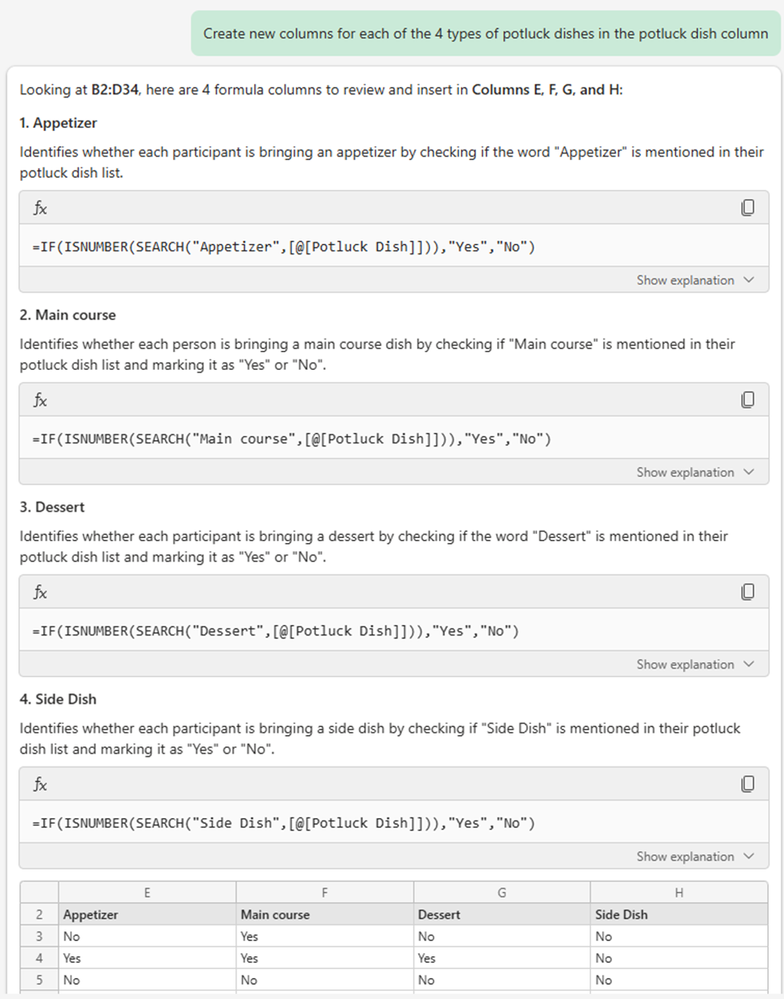Expand Show explanation for Side Dish formula
The width and height of the screenshot is (784, 999).
[695, 856]
